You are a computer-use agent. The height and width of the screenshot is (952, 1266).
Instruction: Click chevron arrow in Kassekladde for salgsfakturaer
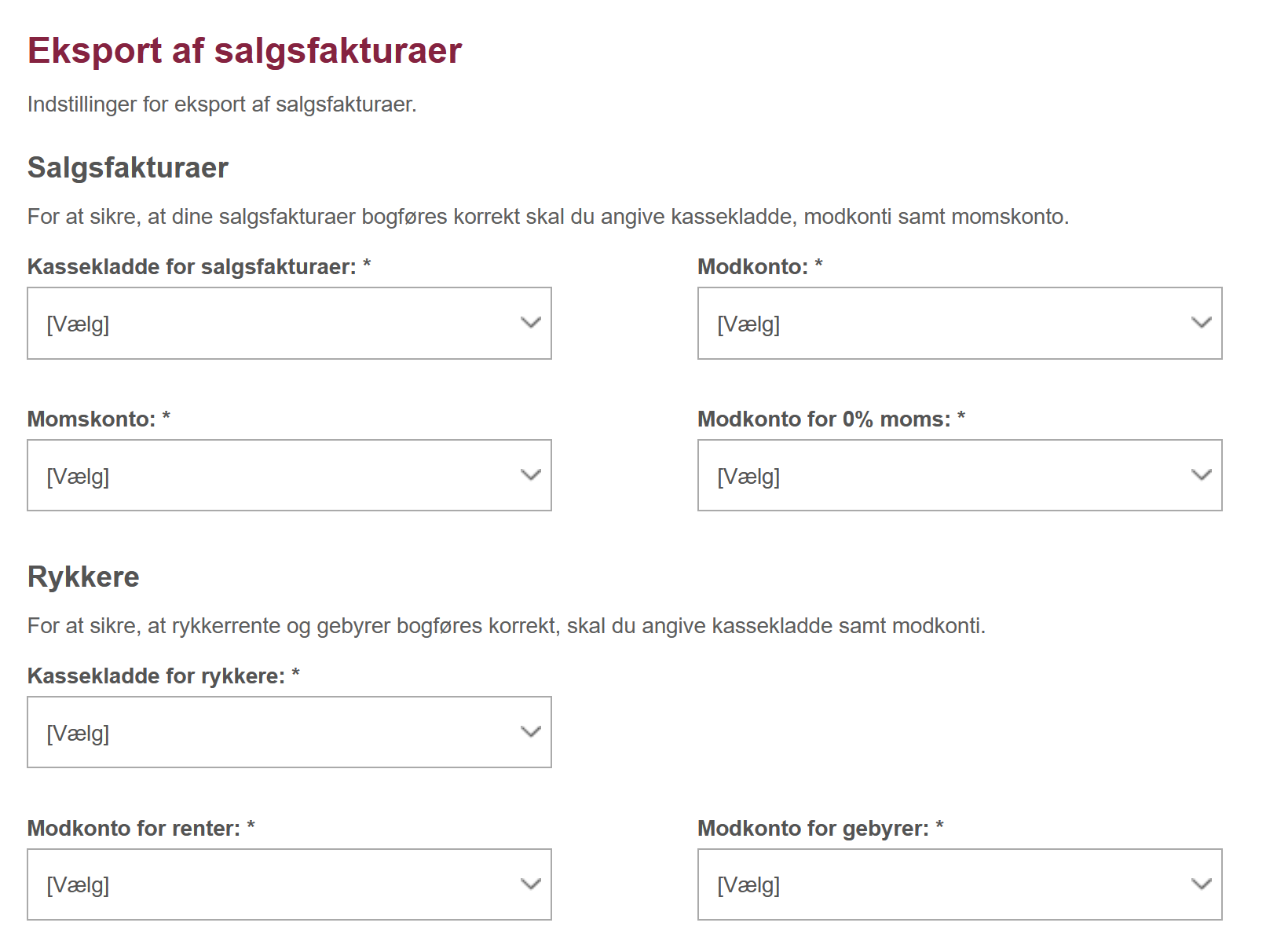(531, 323)
